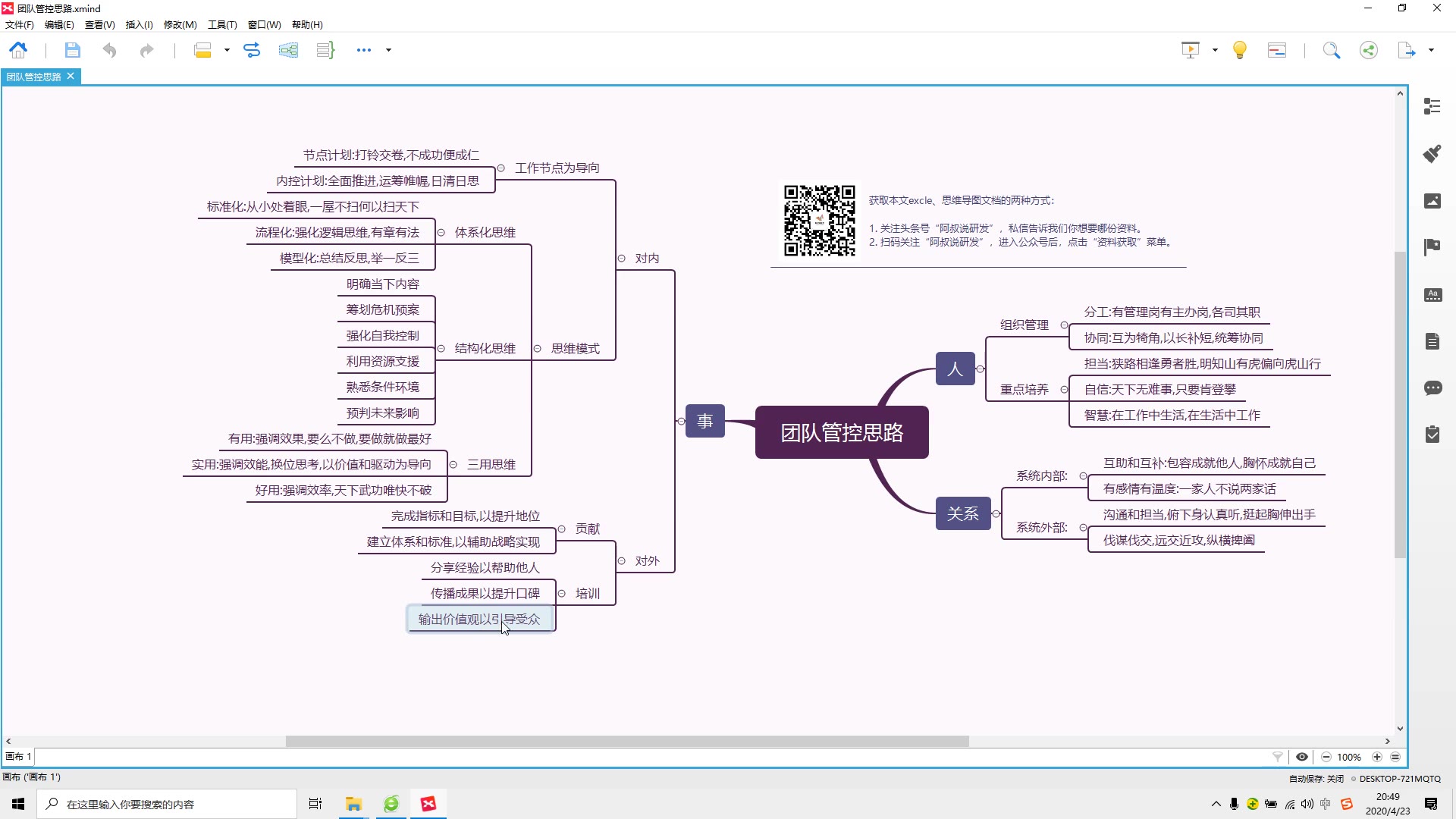Open dropdown next to ellipsis tools
The height and width of the screenshot is (819, 1456).
[x=388, y=50]
